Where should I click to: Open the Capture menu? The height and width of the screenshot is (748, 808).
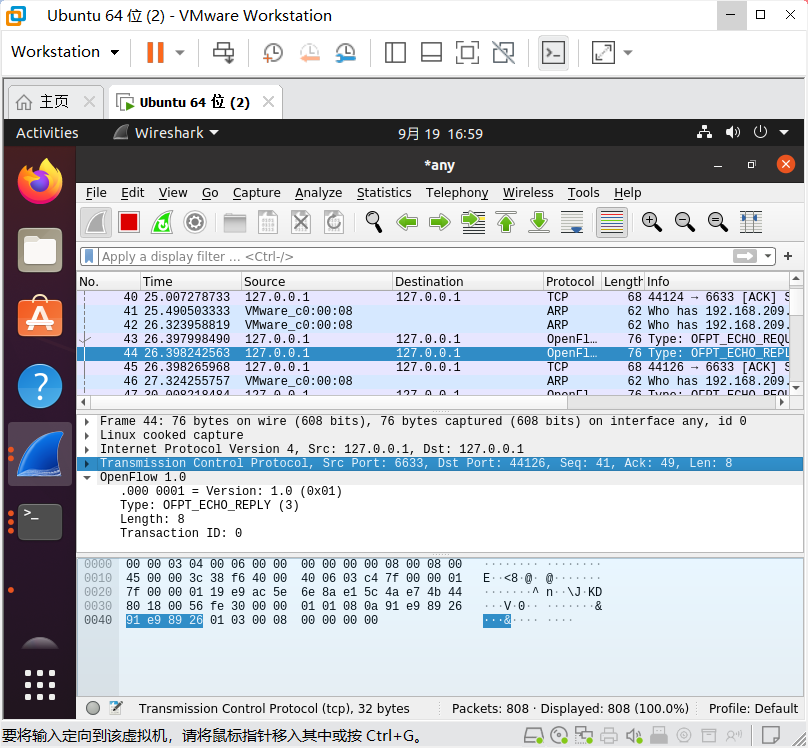tap(257, 193)
